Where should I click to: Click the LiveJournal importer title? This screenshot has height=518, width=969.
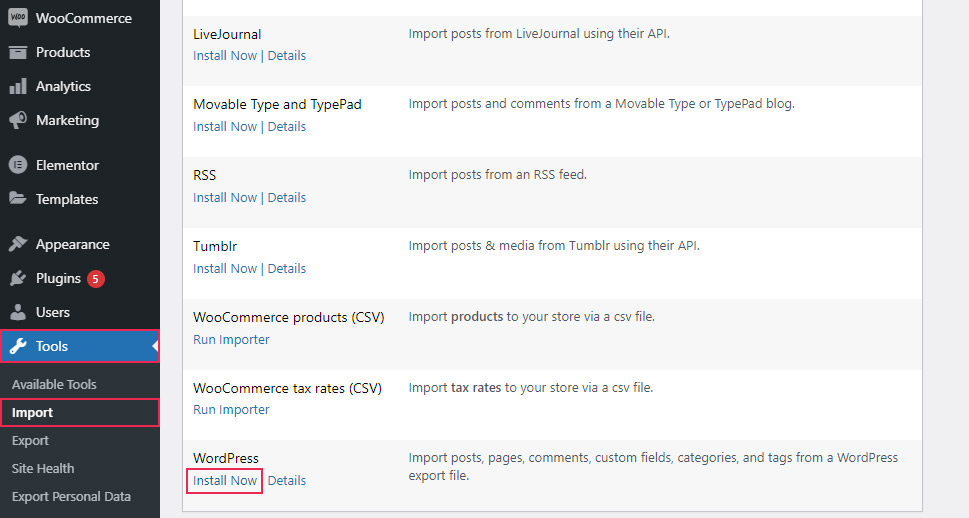pyautogui.click(x=227, y=35)
